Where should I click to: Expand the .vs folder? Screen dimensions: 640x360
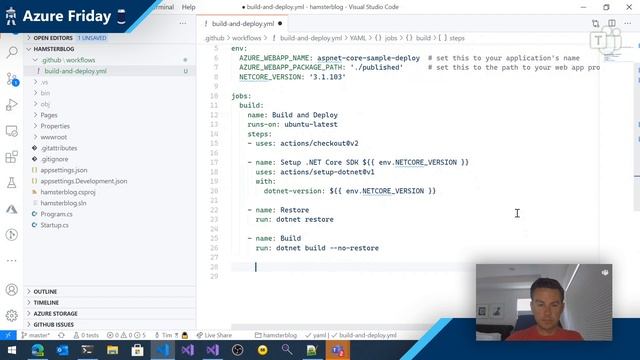coord(109,82)
